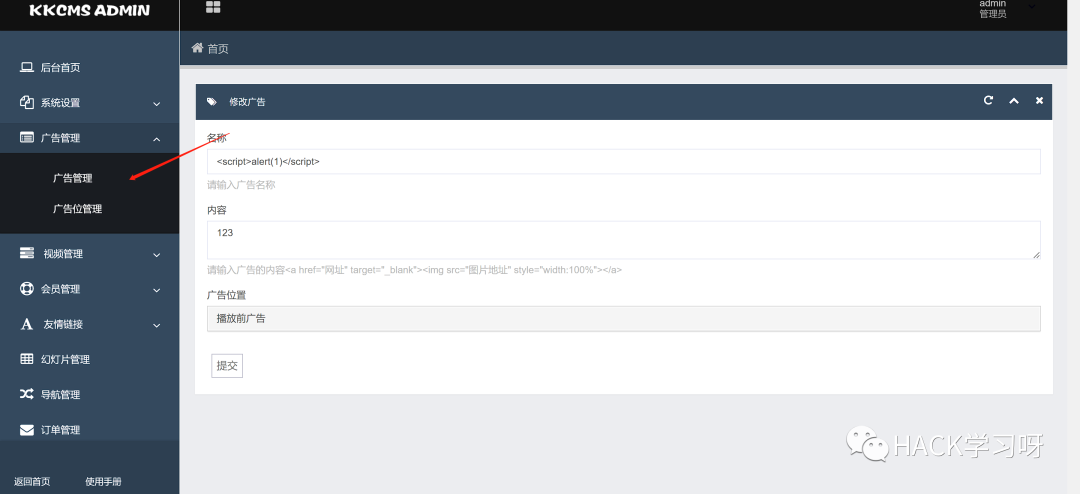The image size is (1080, 494).
Task: Click the lifebuoy icon beside 会员管理
Action: coord(27,289)
